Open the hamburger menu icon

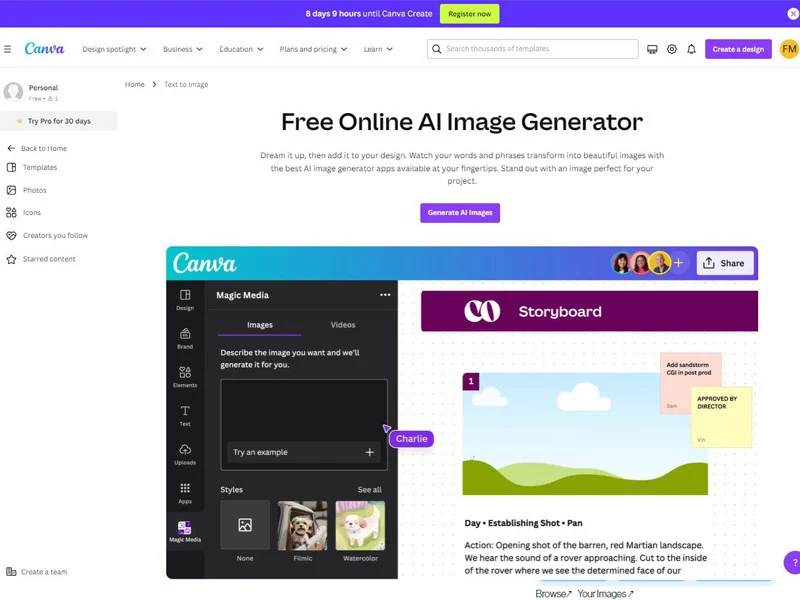tap(7, 49)
